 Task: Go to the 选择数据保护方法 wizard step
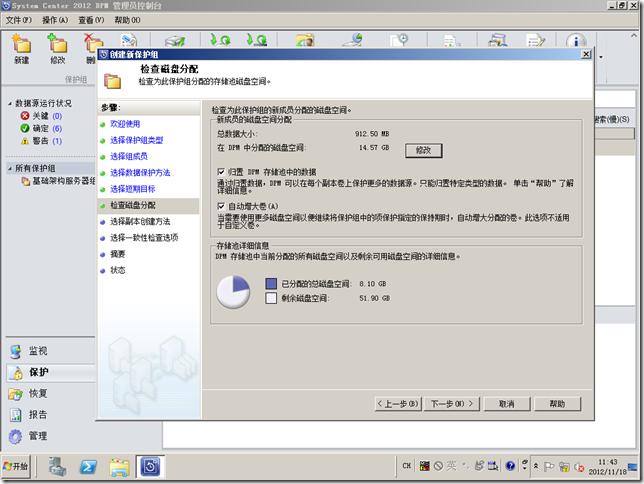click(x=140, y=173)
